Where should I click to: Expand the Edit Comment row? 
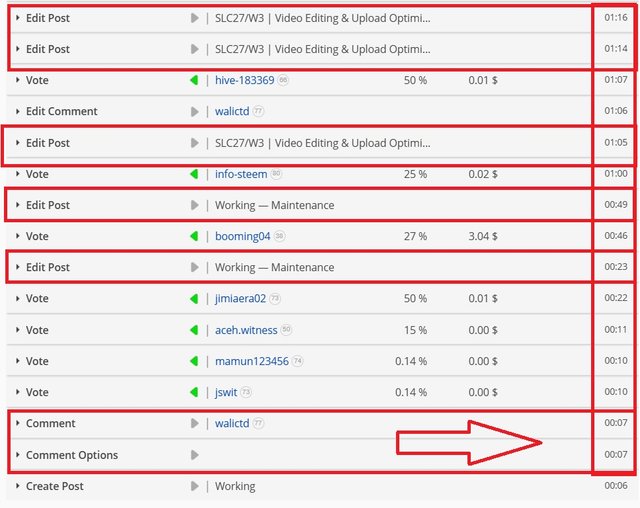click(x=18, y=111)
